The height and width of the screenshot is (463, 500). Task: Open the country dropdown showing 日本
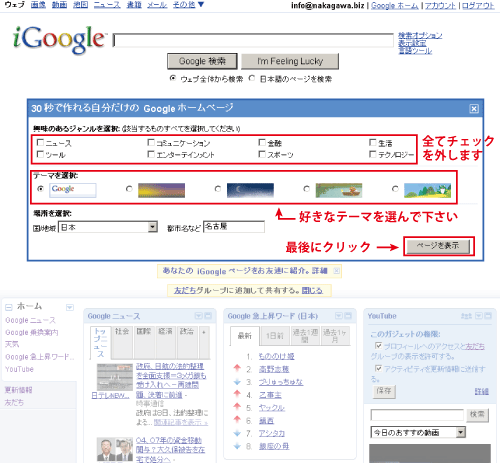[108, 227]
